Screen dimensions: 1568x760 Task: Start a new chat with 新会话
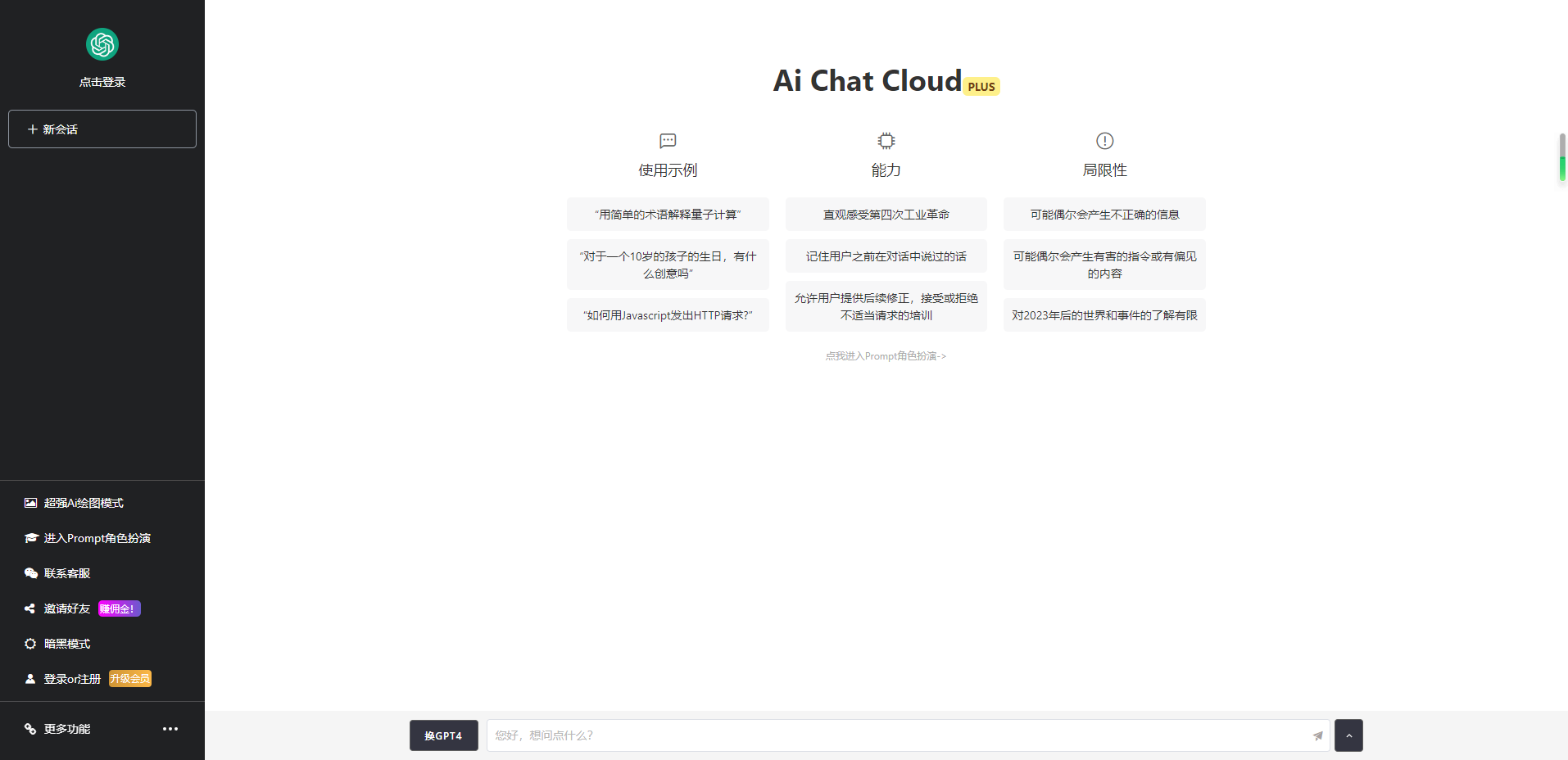tap(102, 129)
